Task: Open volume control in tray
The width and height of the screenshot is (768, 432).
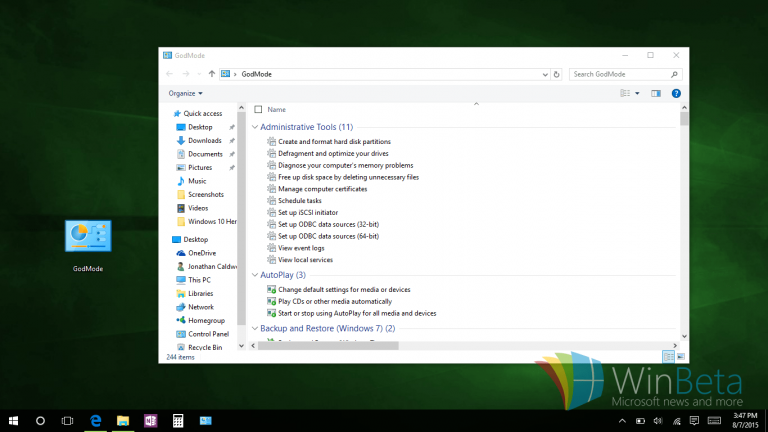Action: pyautogui.click(x=658, y=421)
